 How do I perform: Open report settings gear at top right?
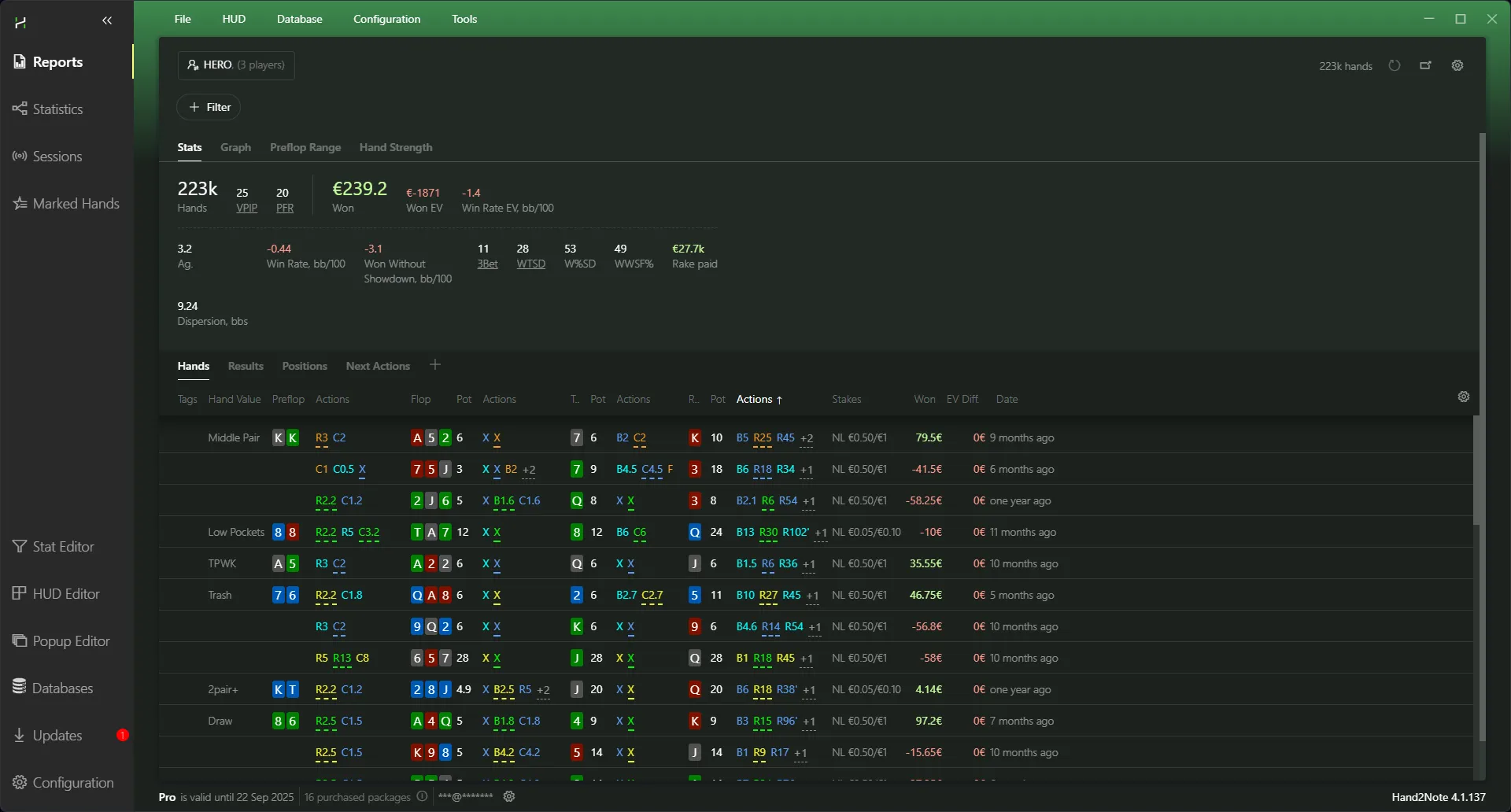point(1457,66)
